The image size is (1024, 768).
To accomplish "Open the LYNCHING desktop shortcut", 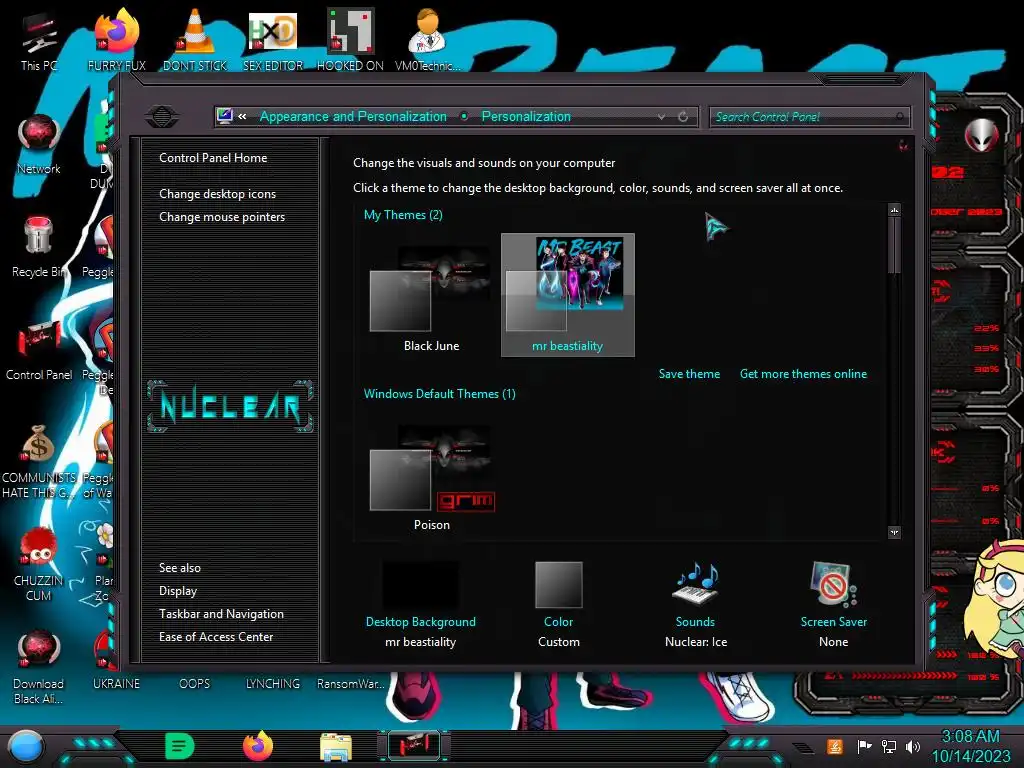I will [273, 683].
